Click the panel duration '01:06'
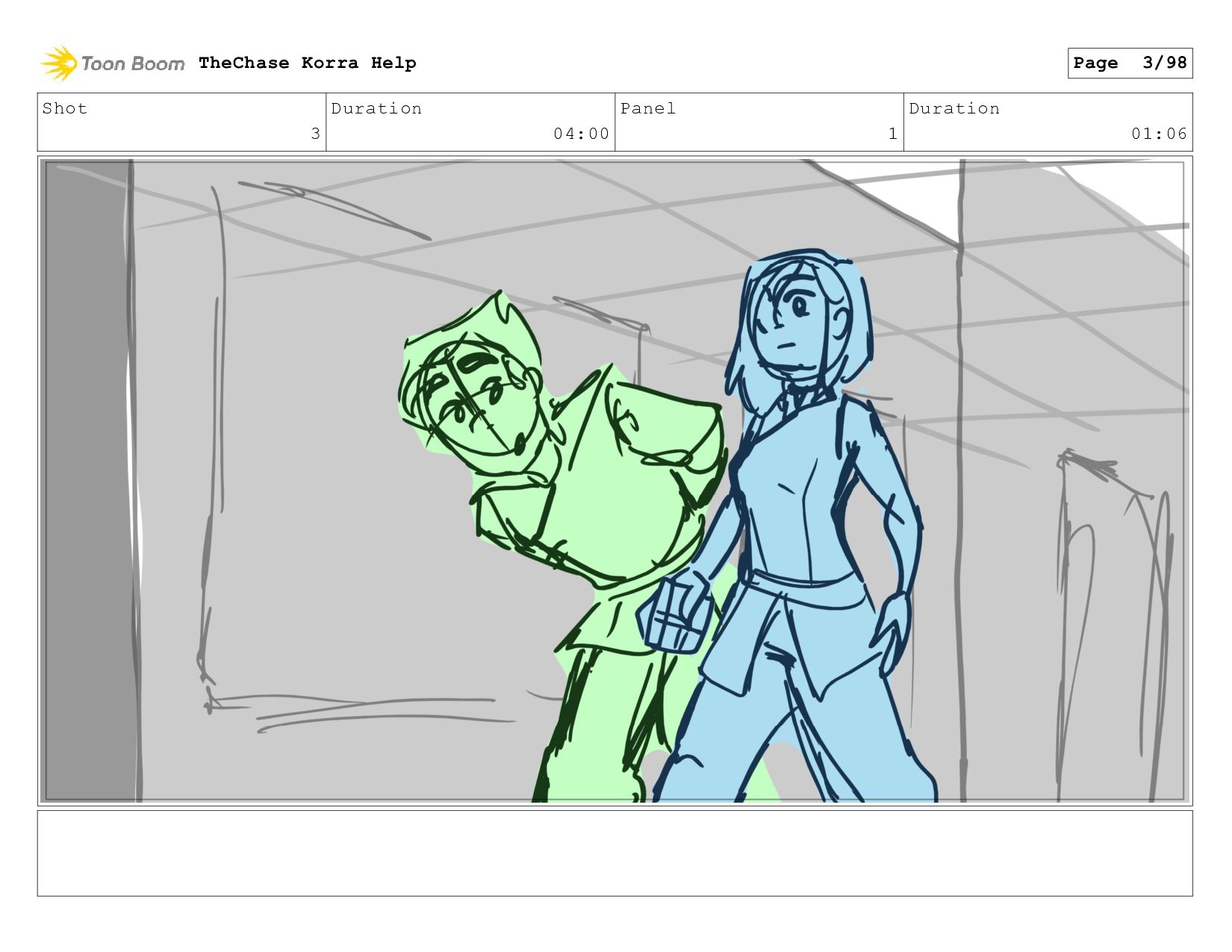 (1159, 134)
